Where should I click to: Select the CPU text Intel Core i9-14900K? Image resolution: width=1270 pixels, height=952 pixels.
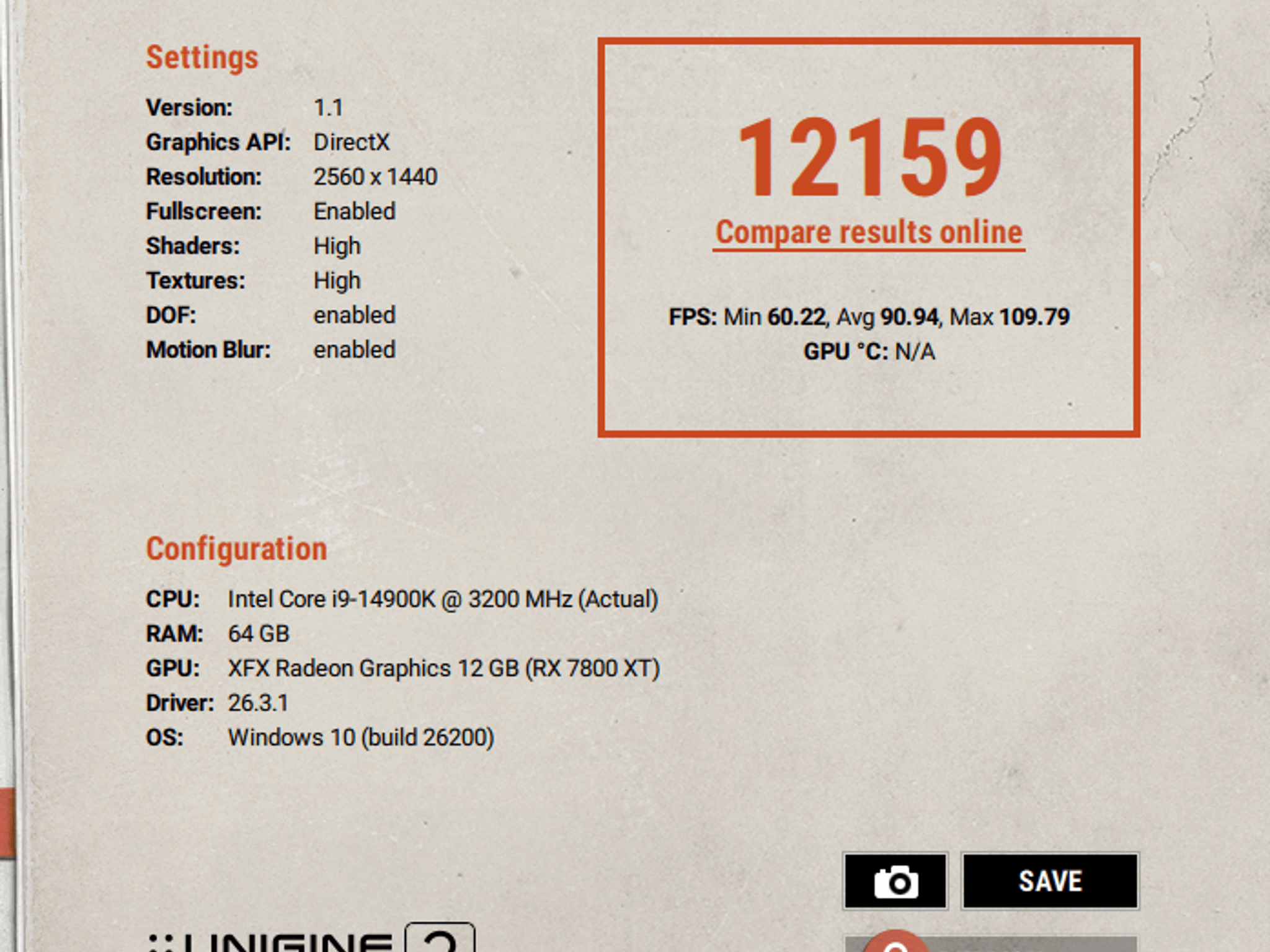click(332, 599)
